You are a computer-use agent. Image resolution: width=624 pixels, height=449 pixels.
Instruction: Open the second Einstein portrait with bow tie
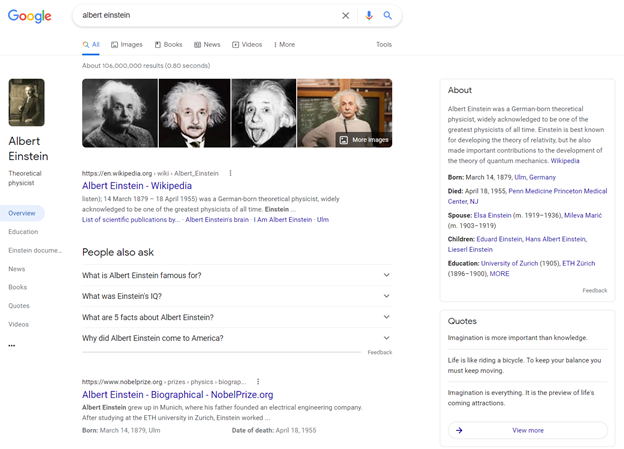coord(195,113)
